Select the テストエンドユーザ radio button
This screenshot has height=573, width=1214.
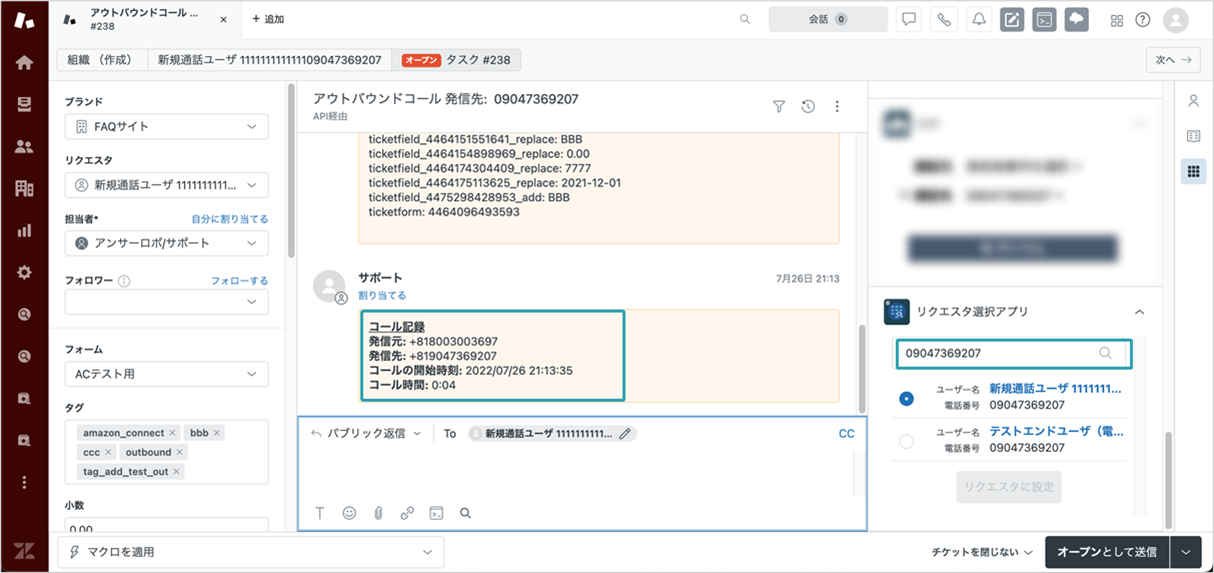(906, 441)
